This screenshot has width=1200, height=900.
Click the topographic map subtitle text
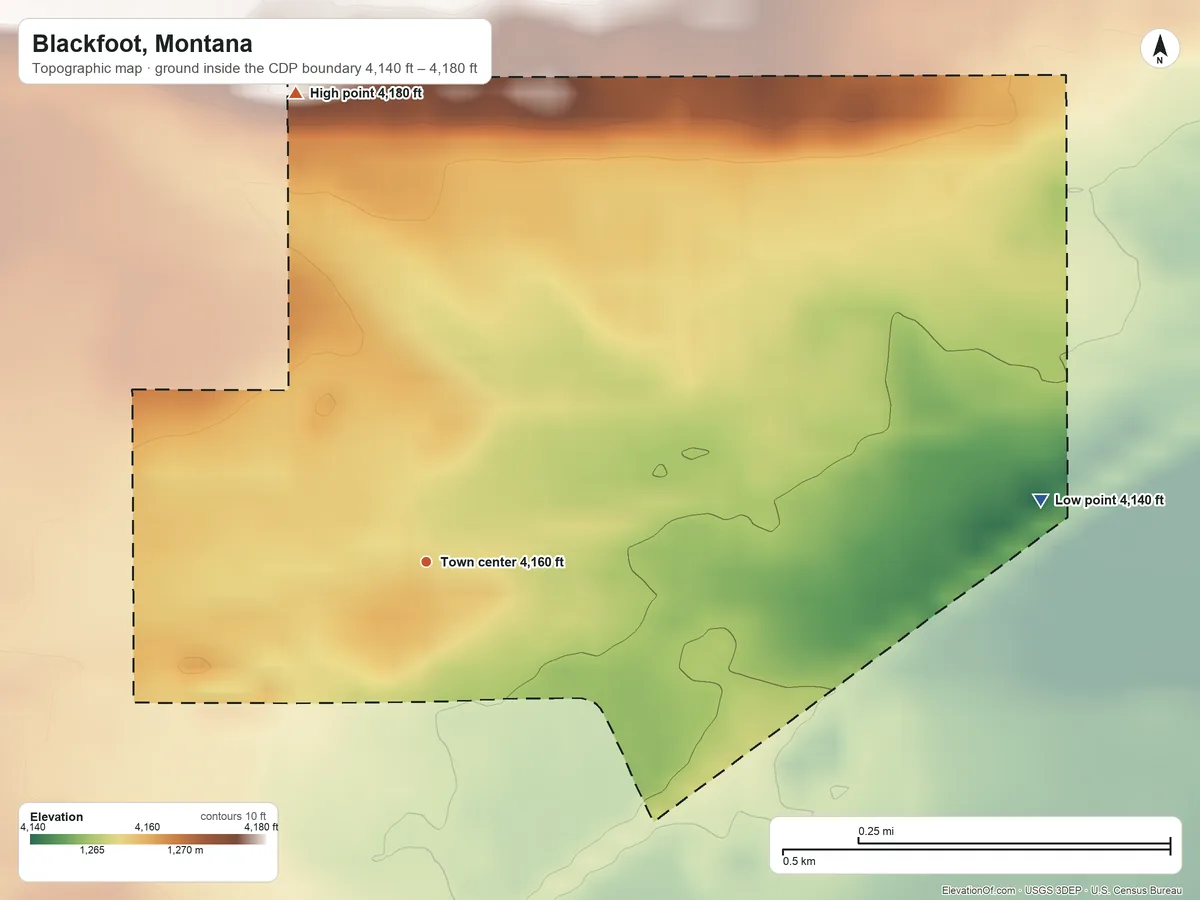[255, 71]
